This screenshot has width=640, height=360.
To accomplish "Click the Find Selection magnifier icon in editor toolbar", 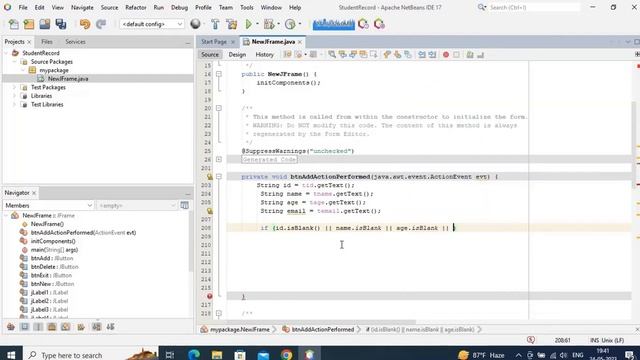I will (x=332, y=54).
